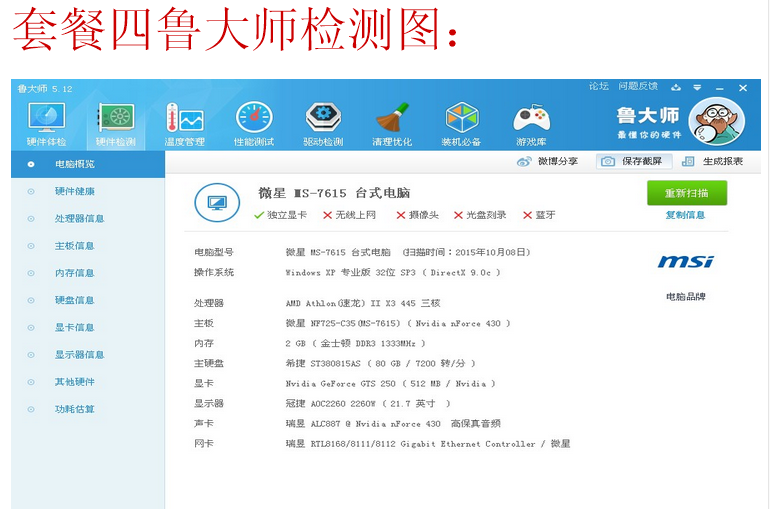Open the 硬件体检 hardware checkup icon
This screenshot has height=509, width=770.
tap(46, 125)
